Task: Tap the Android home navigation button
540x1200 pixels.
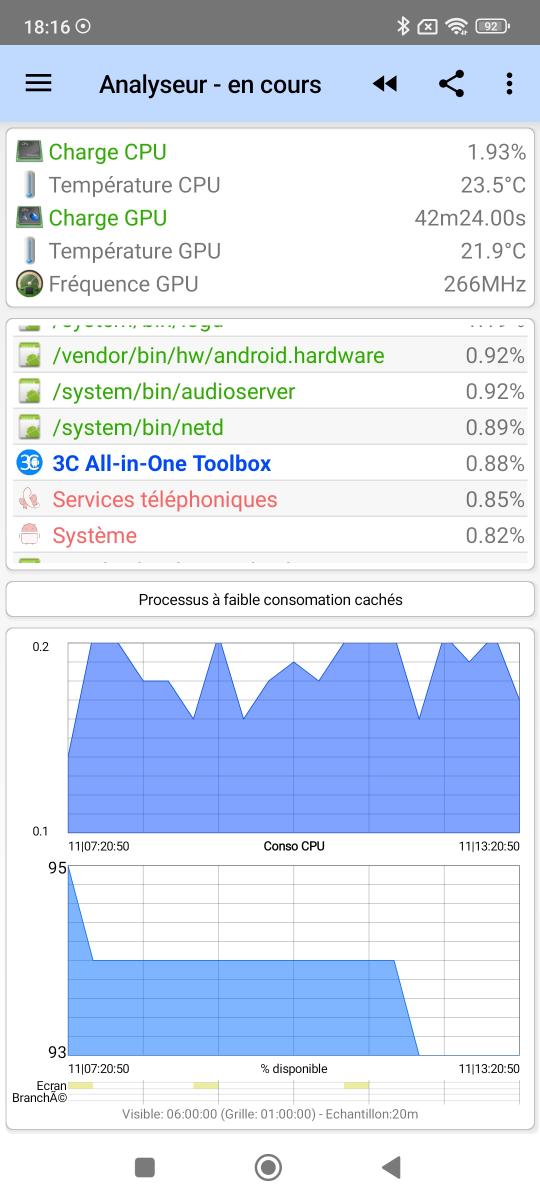Action: click(268, 1167)
